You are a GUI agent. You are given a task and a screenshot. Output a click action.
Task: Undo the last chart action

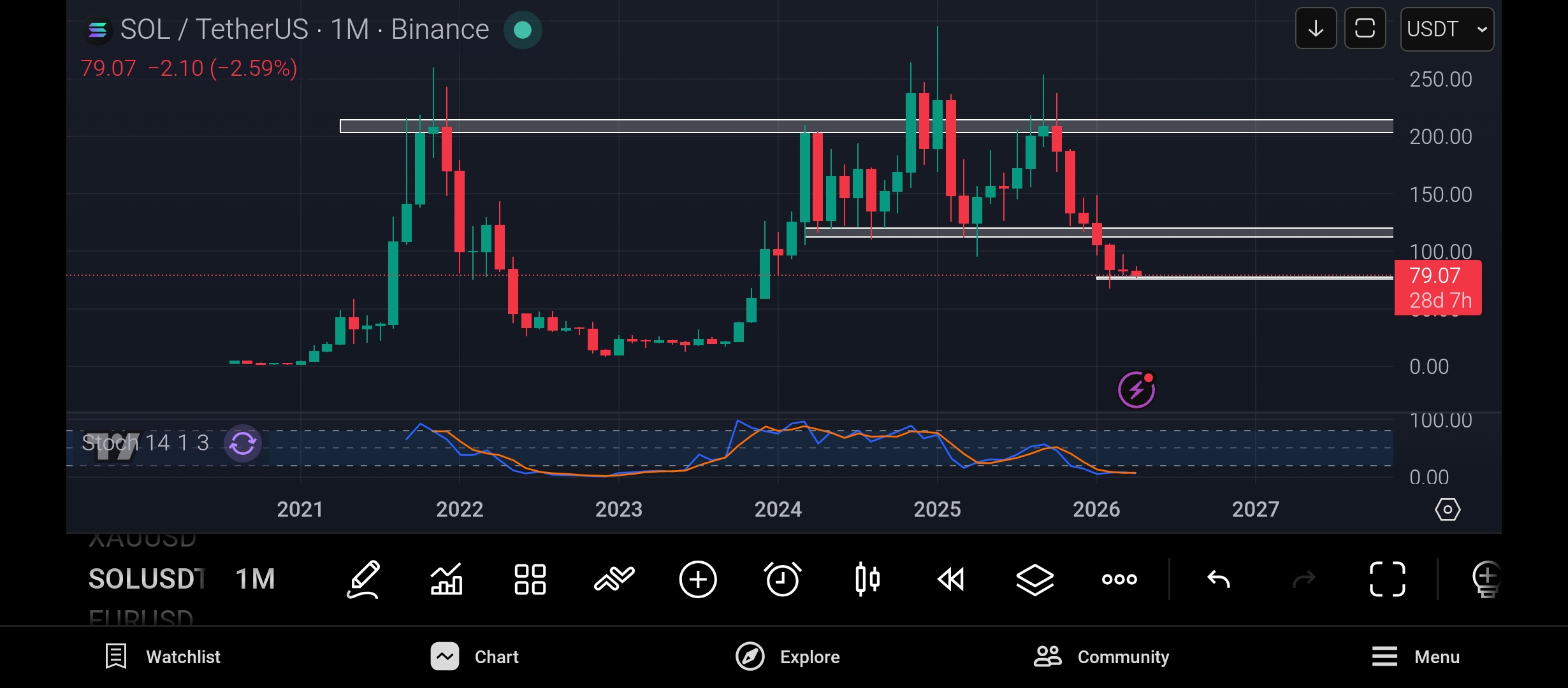coord(1219,579)
